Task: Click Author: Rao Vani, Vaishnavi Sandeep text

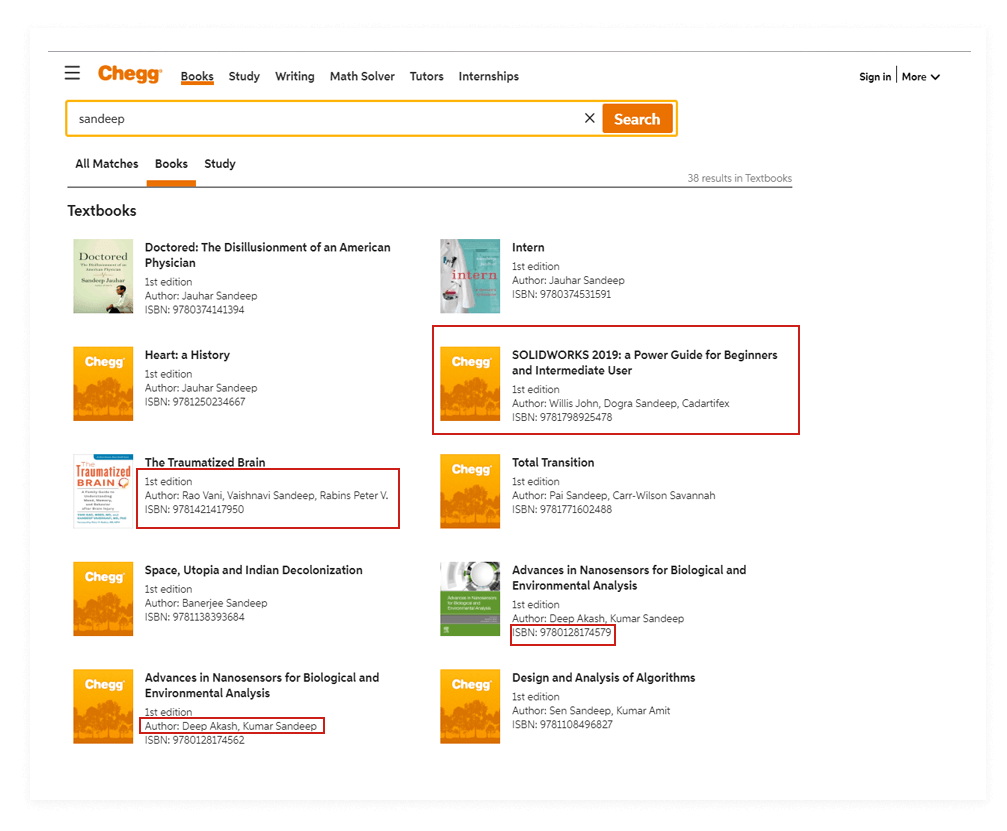Action: click(x=267, y=495)
